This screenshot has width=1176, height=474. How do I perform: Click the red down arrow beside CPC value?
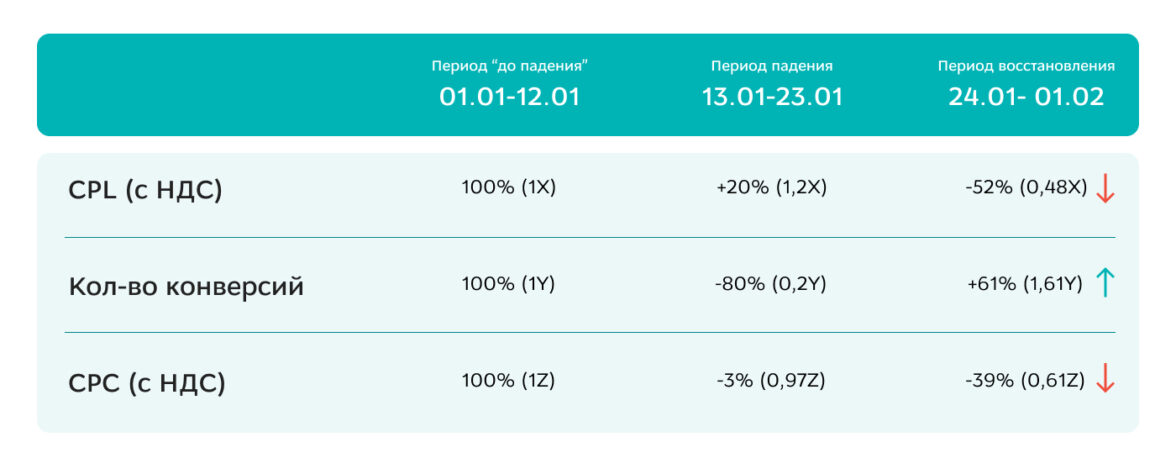1105,379
